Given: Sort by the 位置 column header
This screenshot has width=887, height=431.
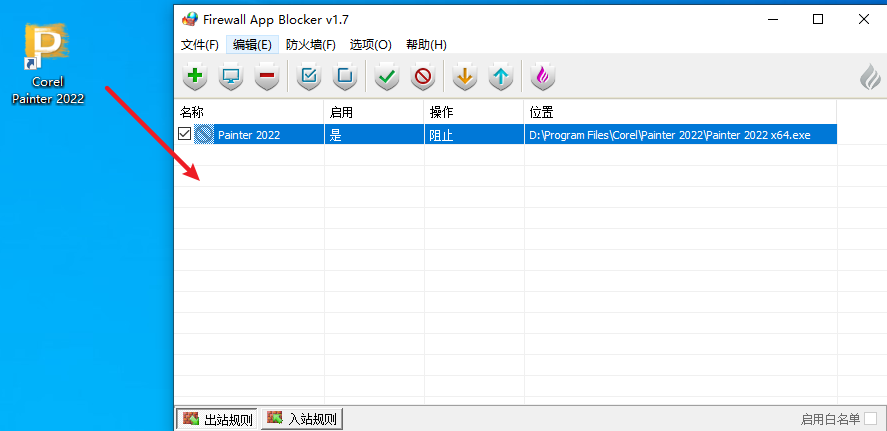Looking at the screenshot, I should click(x=681, y=112).
